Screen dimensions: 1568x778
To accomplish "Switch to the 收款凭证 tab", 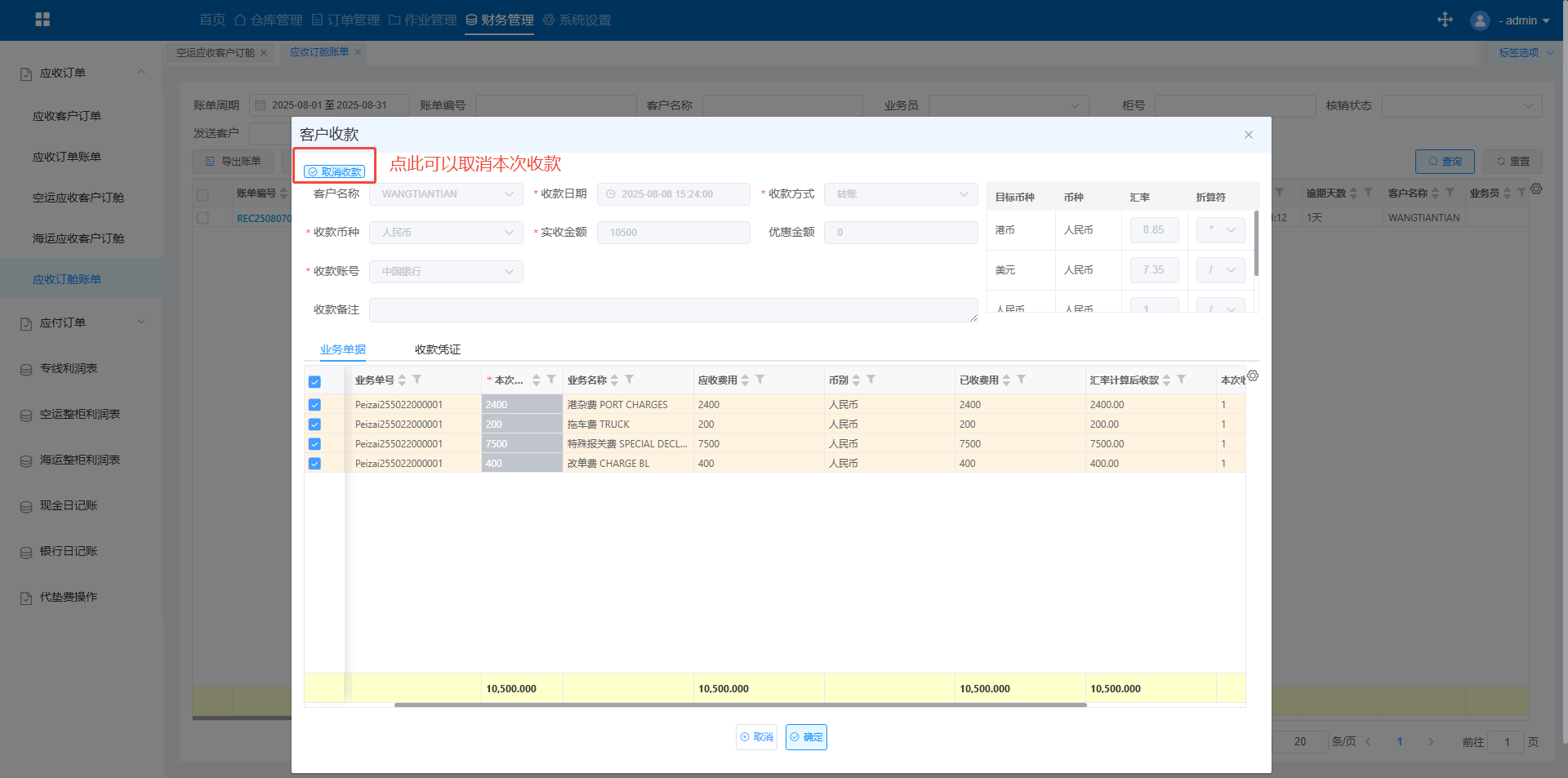I will [437, 349].
